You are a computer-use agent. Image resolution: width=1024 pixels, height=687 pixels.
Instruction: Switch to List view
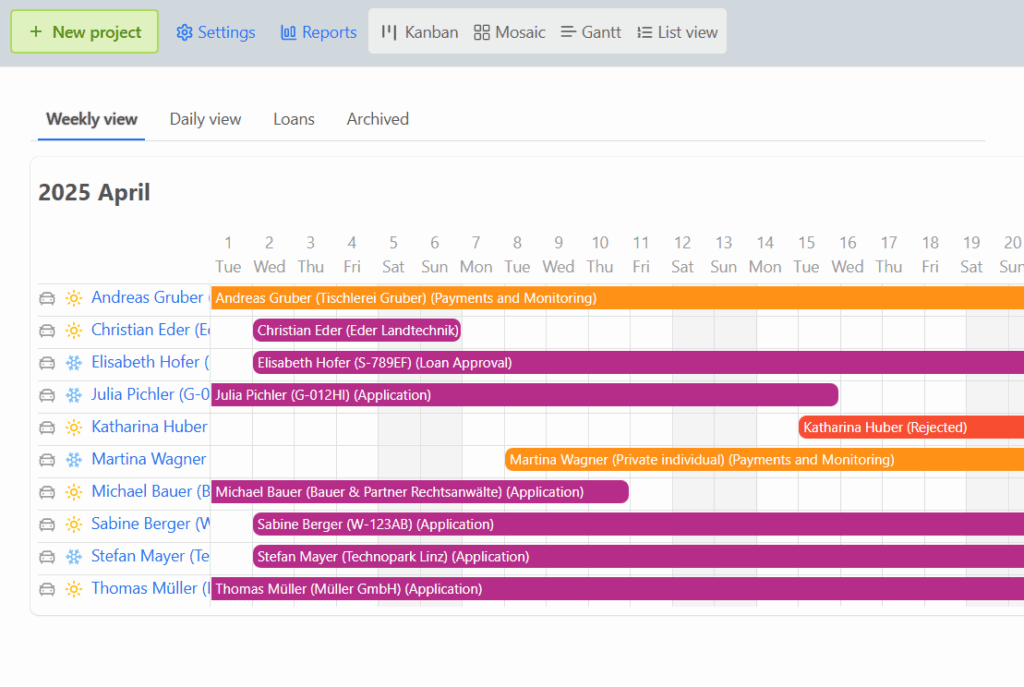click(x=678, y=32)
